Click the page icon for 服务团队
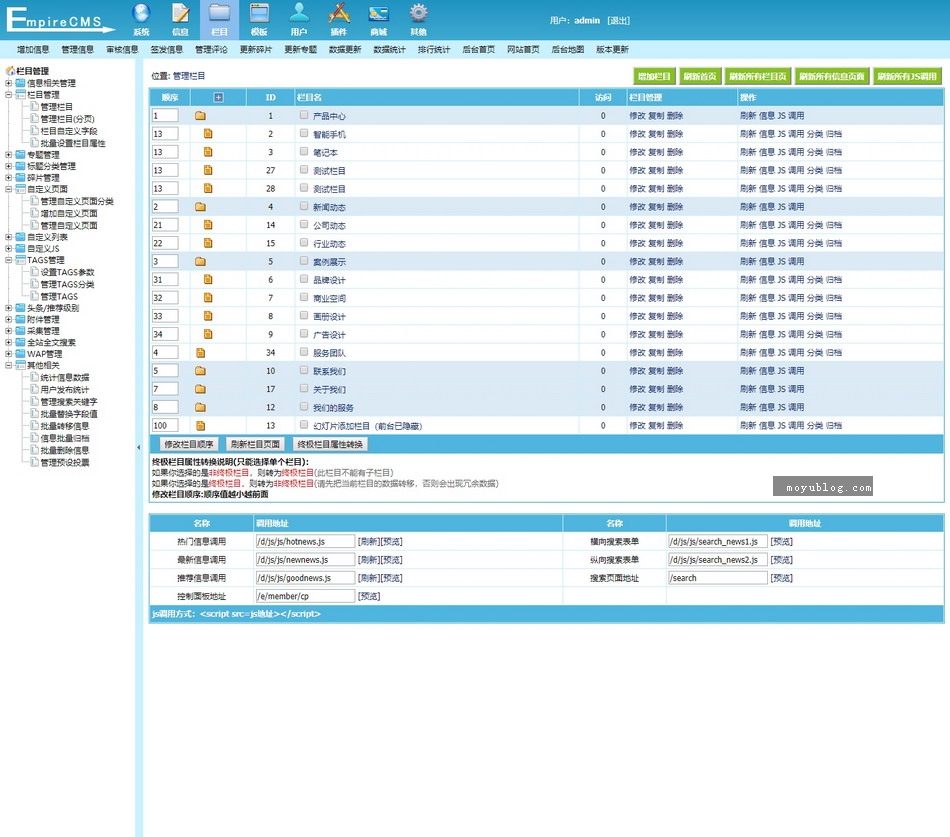Image resolution: width=950 pixels, height=837 pixels. coord(201,352)
